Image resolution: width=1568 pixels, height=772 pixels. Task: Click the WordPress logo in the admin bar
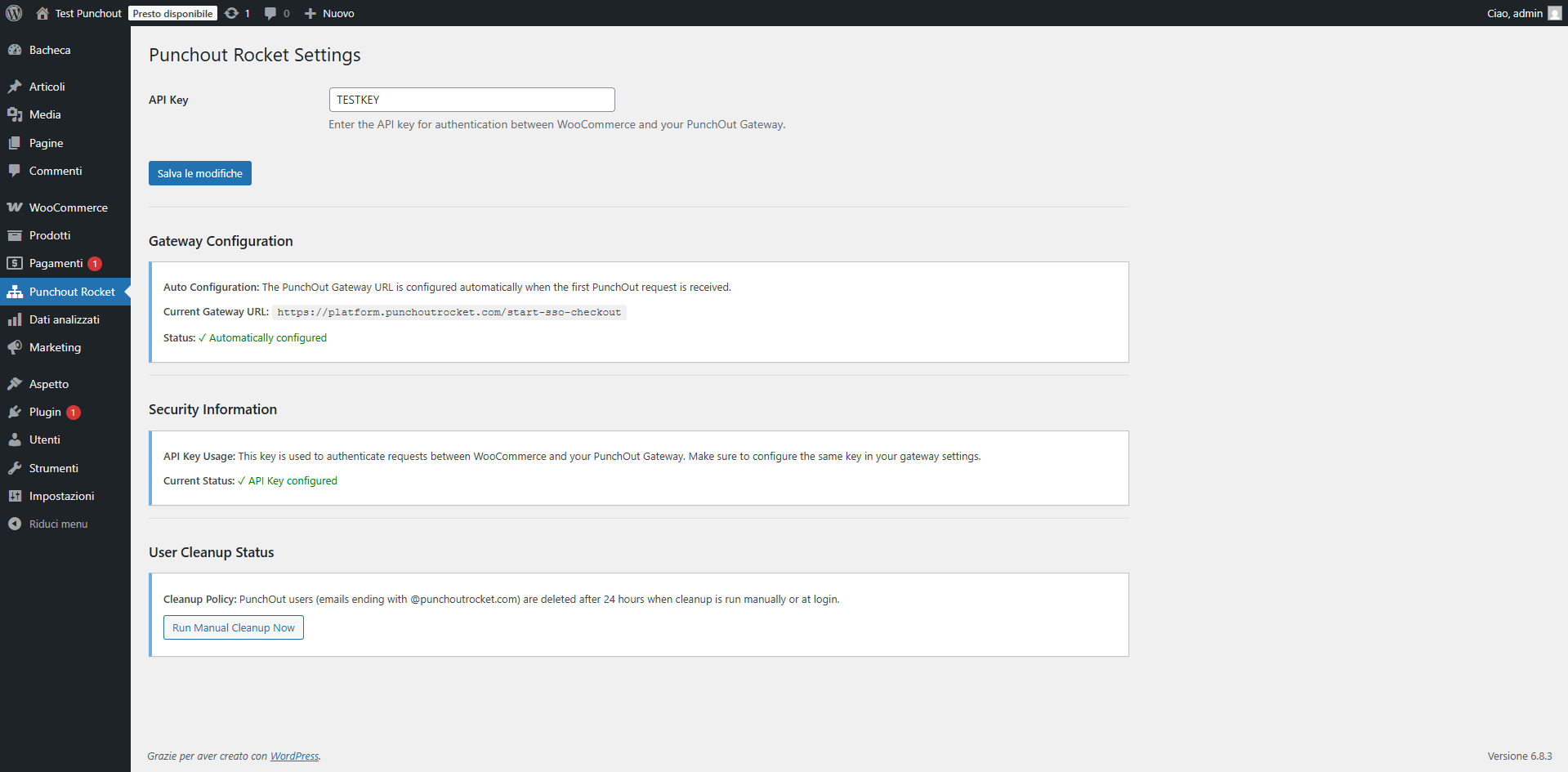pyautogui.click(x=13, y=12)
